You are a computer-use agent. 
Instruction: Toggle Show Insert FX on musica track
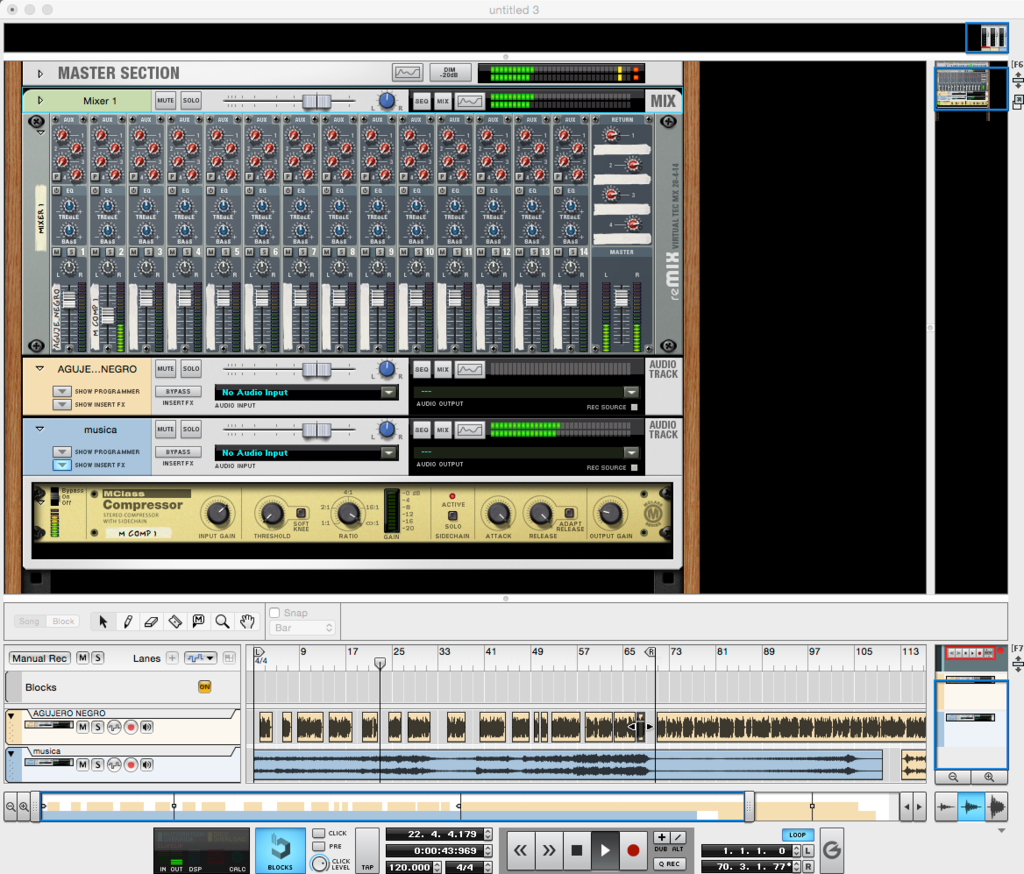coord(62,465)
